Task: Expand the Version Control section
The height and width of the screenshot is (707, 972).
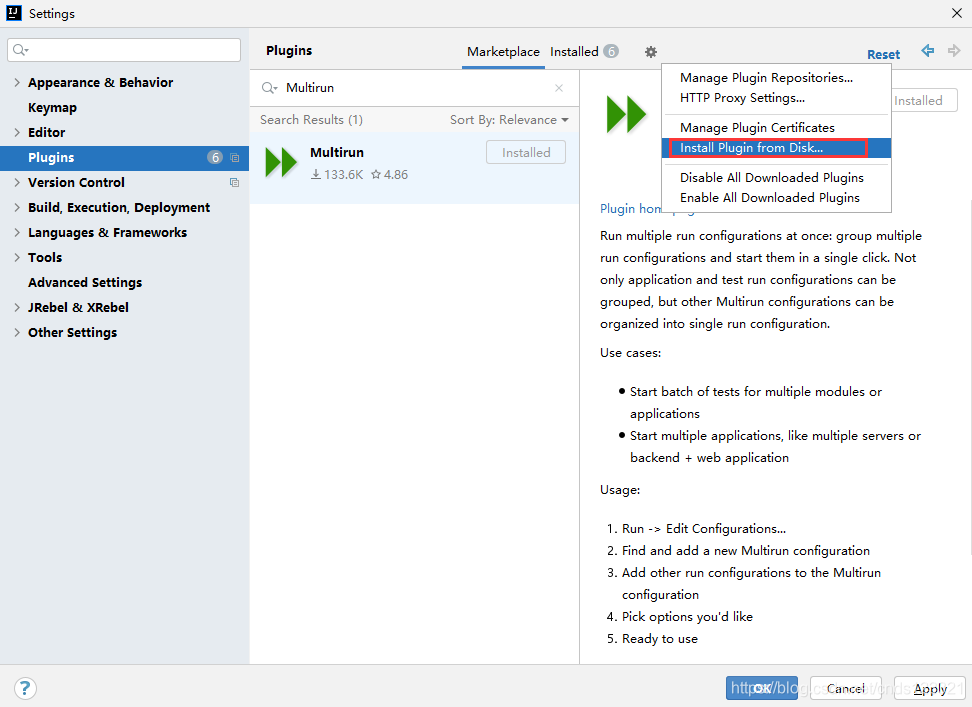Action: click(x=17, y=182)
